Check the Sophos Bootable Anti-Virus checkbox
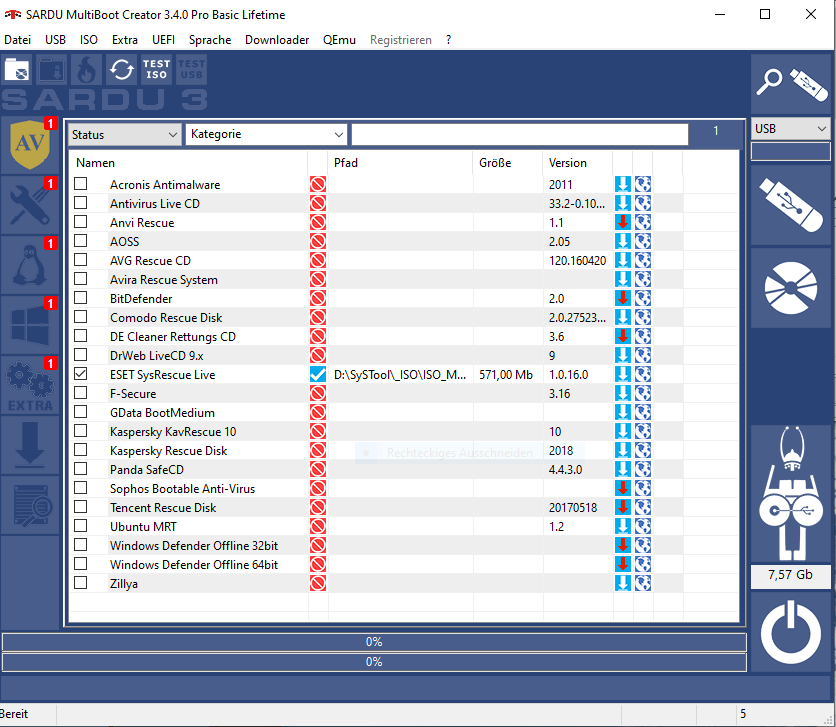 [81, 488]
